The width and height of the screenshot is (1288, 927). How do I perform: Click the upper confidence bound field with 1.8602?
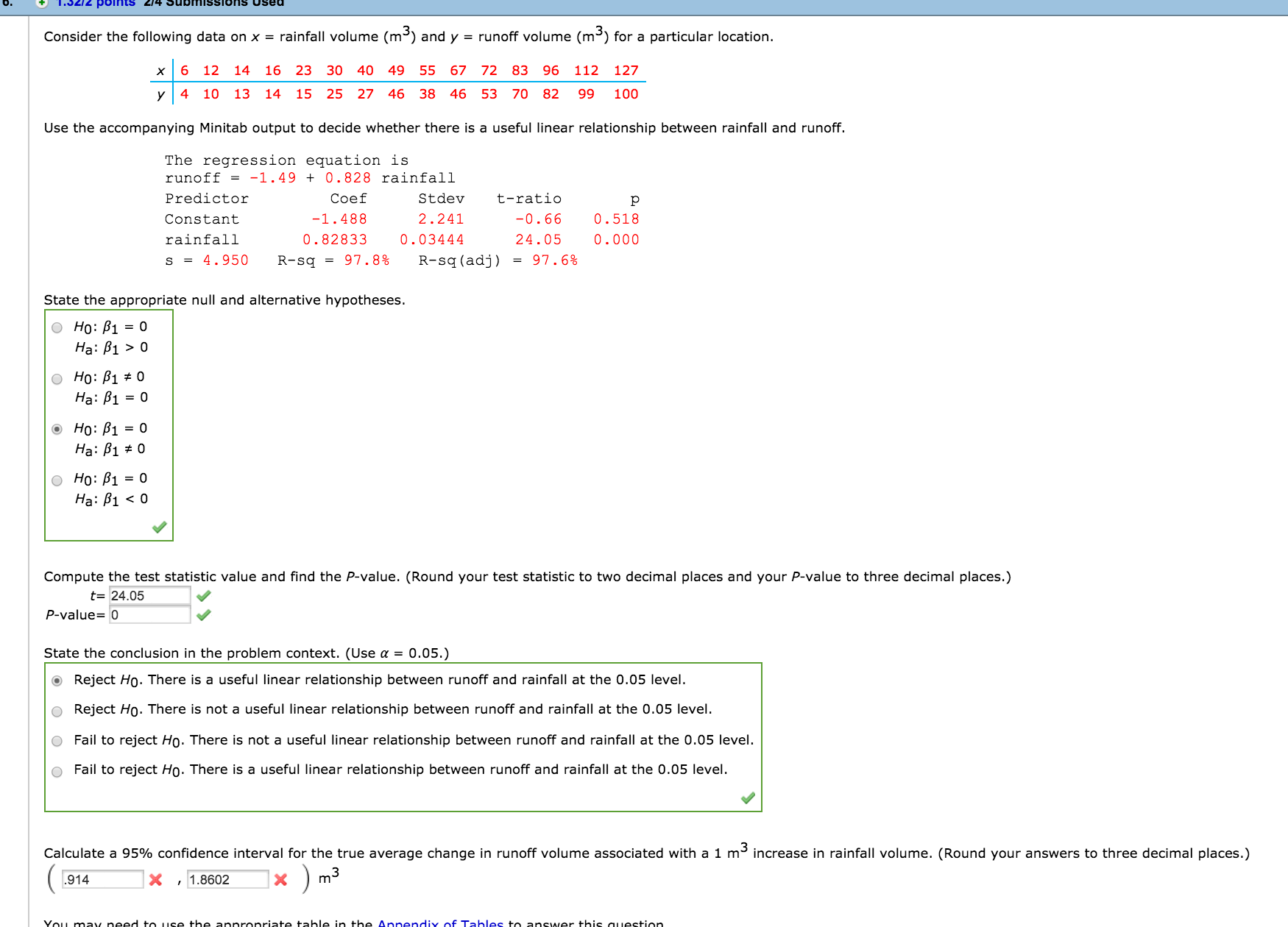(x=227, y=880)
